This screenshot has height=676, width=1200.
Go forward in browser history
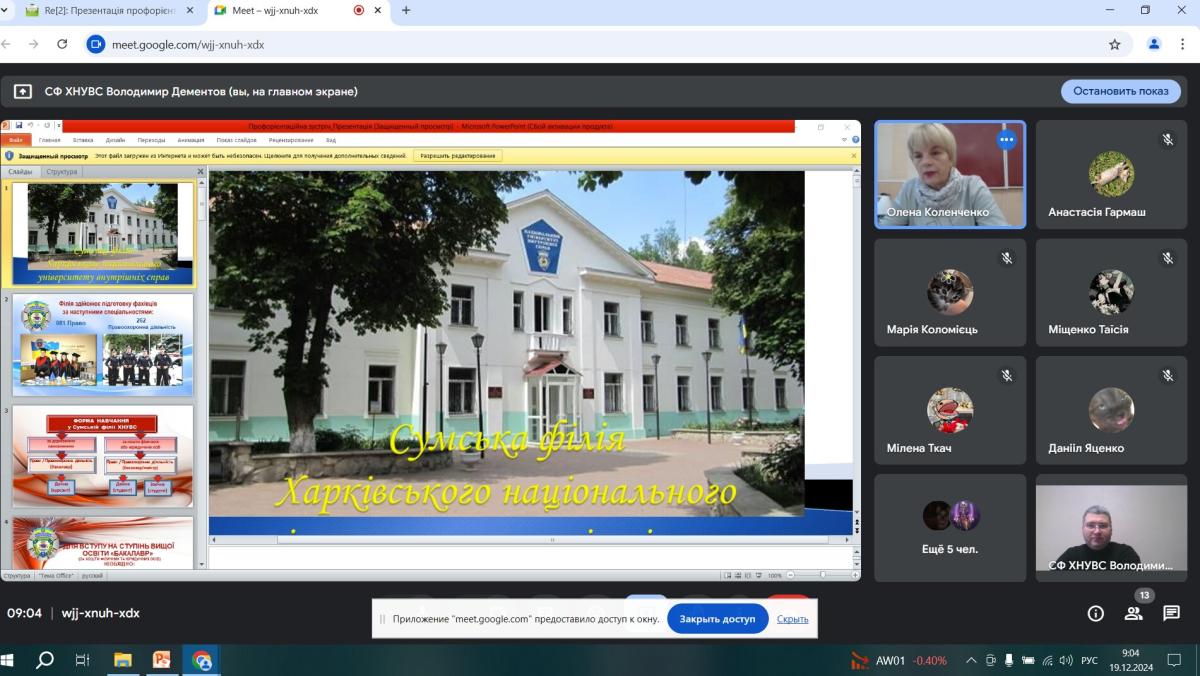tap(35, 44)
